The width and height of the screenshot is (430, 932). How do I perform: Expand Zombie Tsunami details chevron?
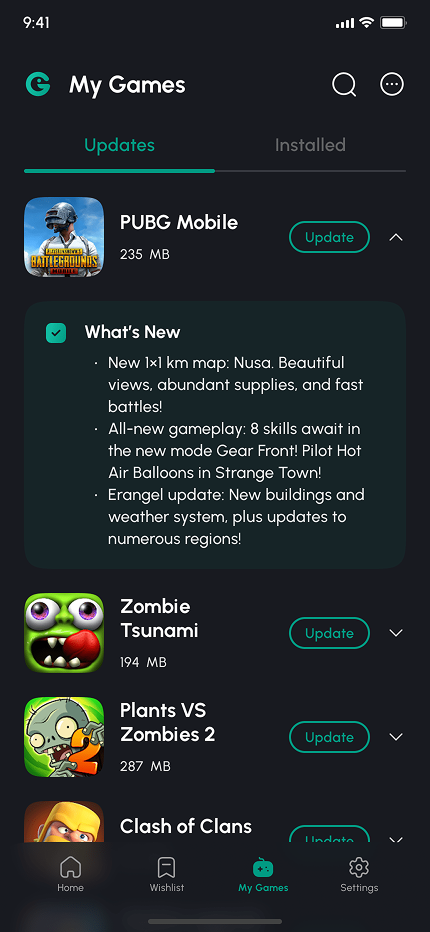click(396, 633)
